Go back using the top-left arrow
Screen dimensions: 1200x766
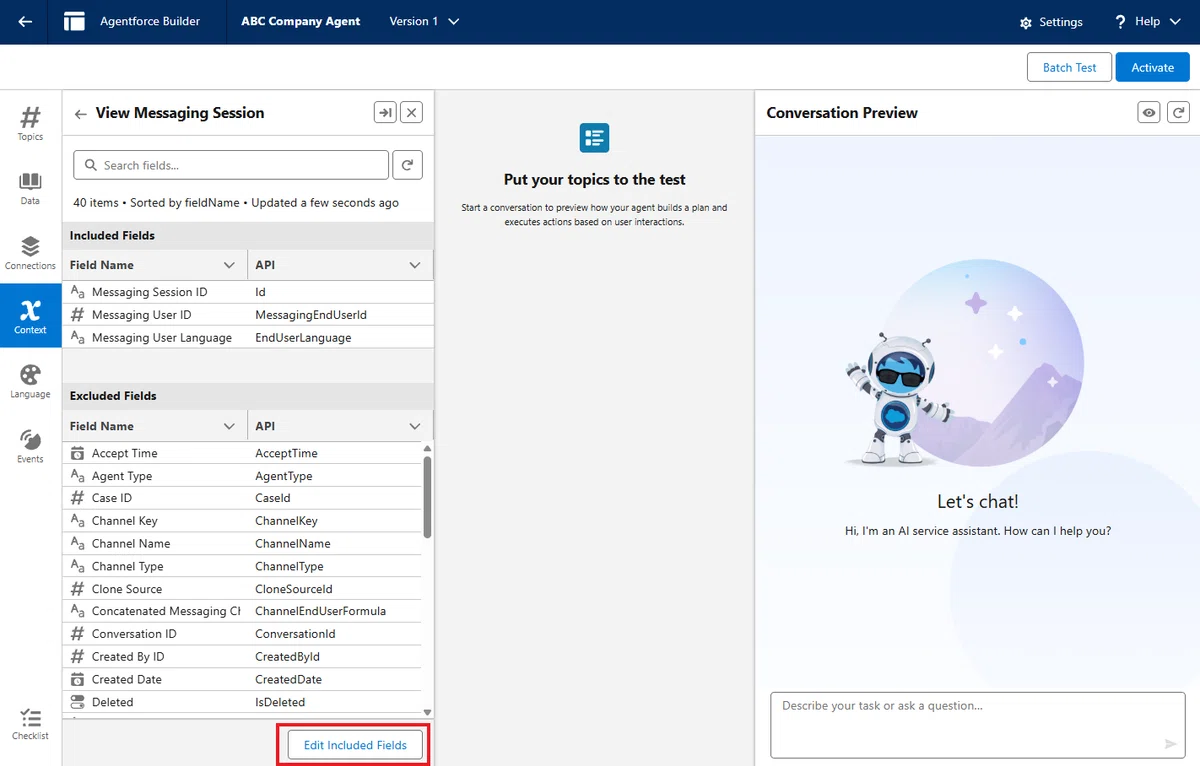(x=25, y=21)
